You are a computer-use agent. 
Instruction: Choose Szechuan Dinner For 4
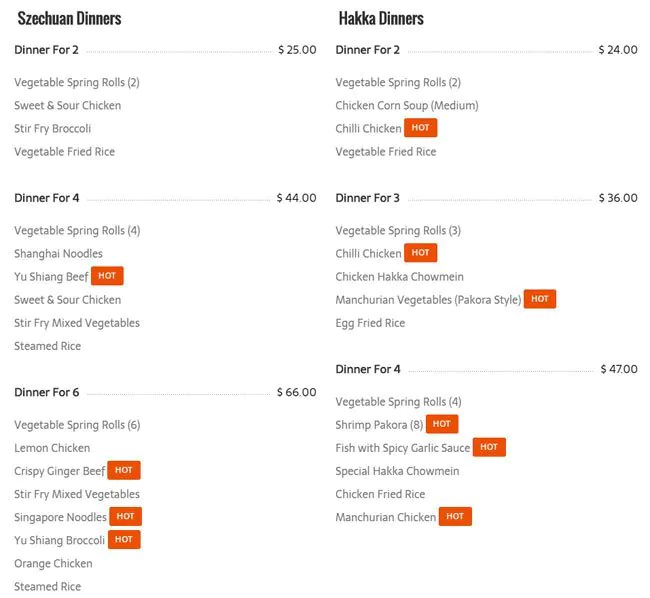pos(46,198)
